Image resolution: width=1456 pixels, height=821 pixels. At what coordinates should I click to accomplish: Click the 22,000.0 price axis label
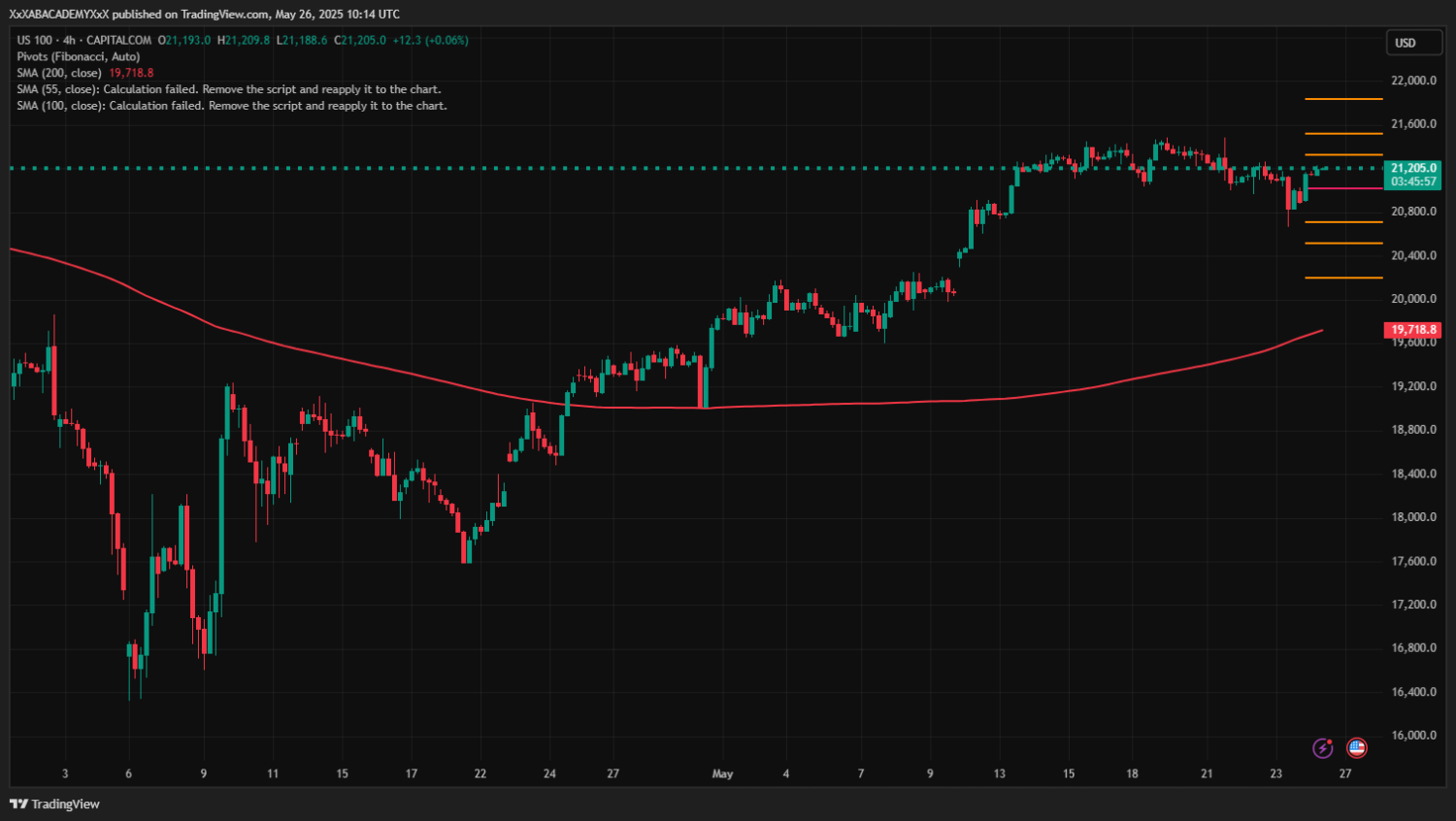[1413, 81]
